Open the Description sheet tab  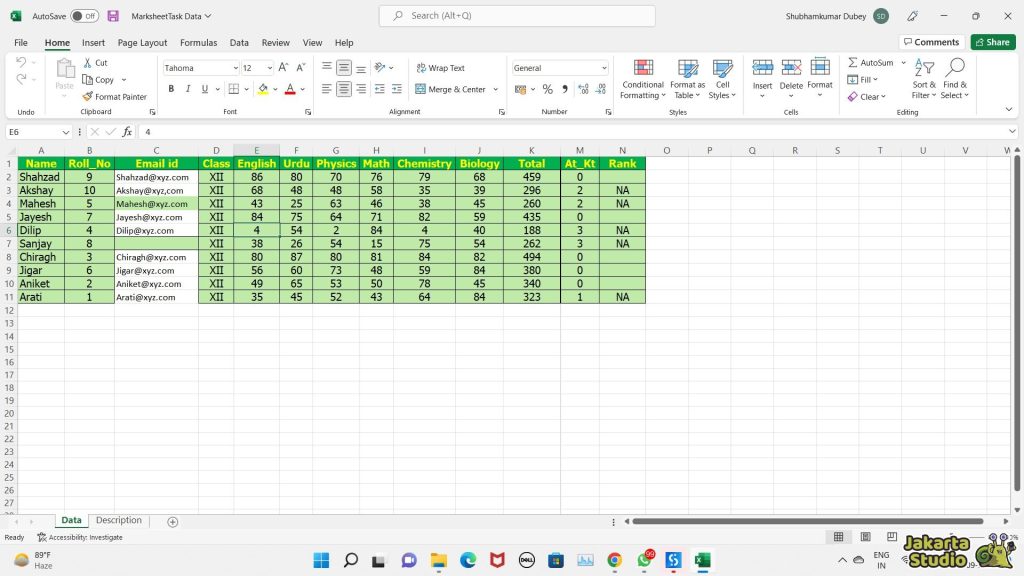118,520
